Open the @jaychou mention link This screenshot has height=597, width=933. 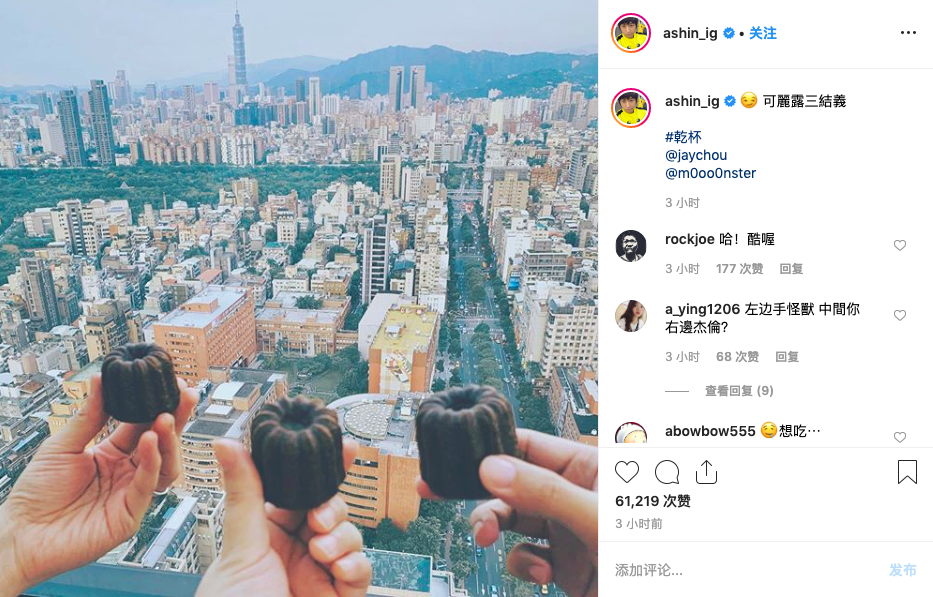tap(696, 155)
